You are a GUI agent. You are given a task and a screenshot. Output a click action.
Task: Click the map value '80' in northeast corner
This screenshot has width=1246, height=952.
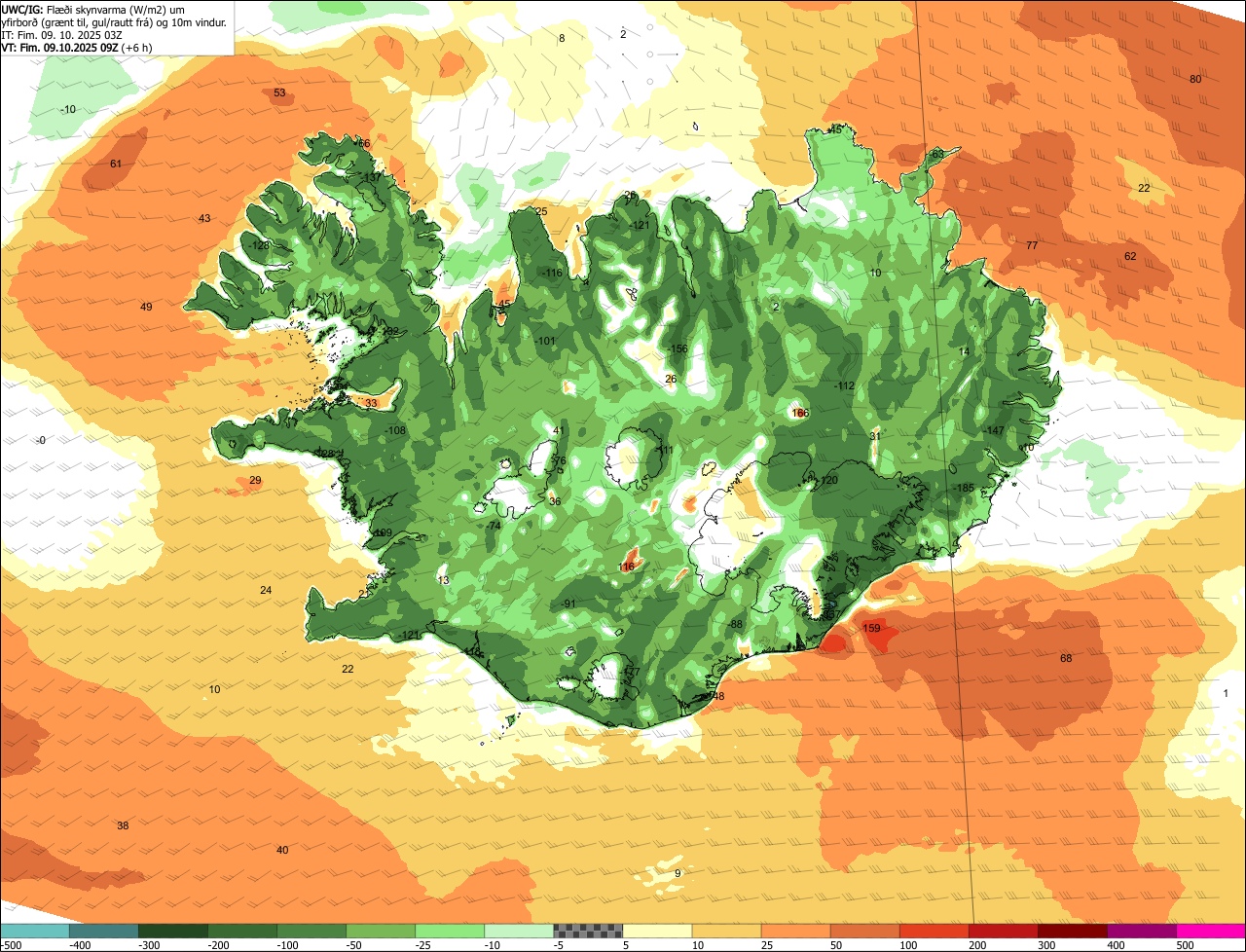[1195, 79]
